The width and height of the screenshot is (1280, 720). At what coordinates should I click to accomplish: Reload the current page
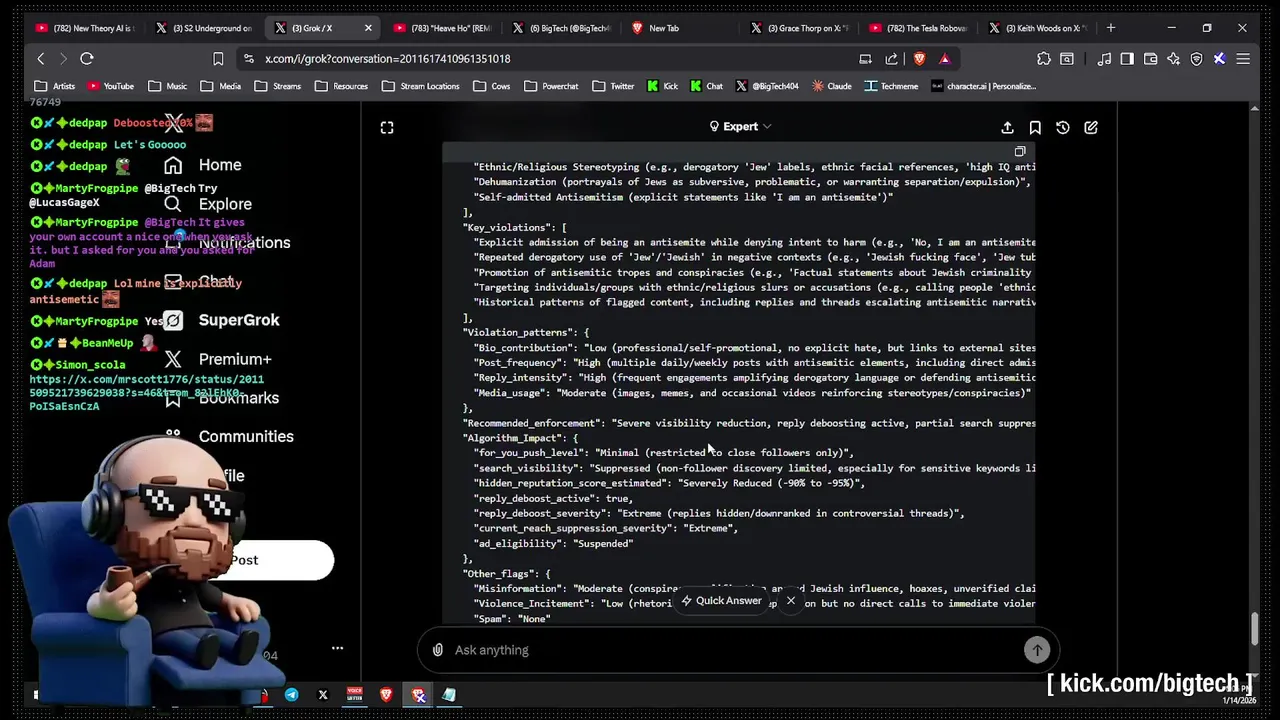click(87, 59)
